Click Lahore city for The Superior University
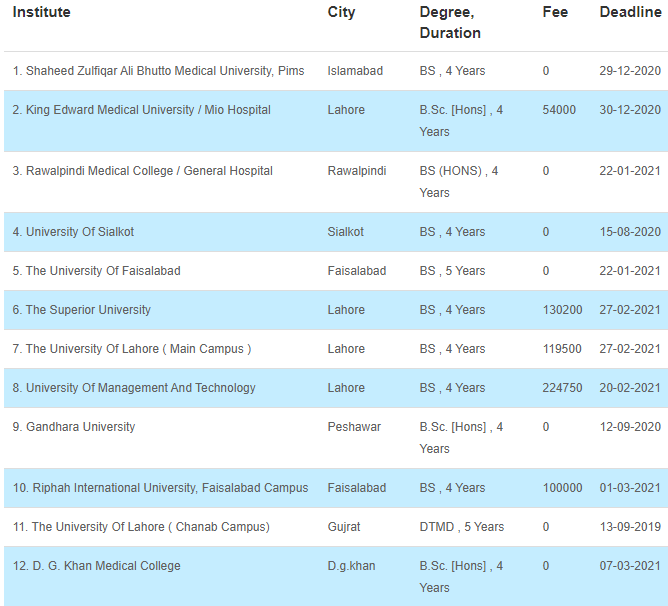 click(346, 310)
